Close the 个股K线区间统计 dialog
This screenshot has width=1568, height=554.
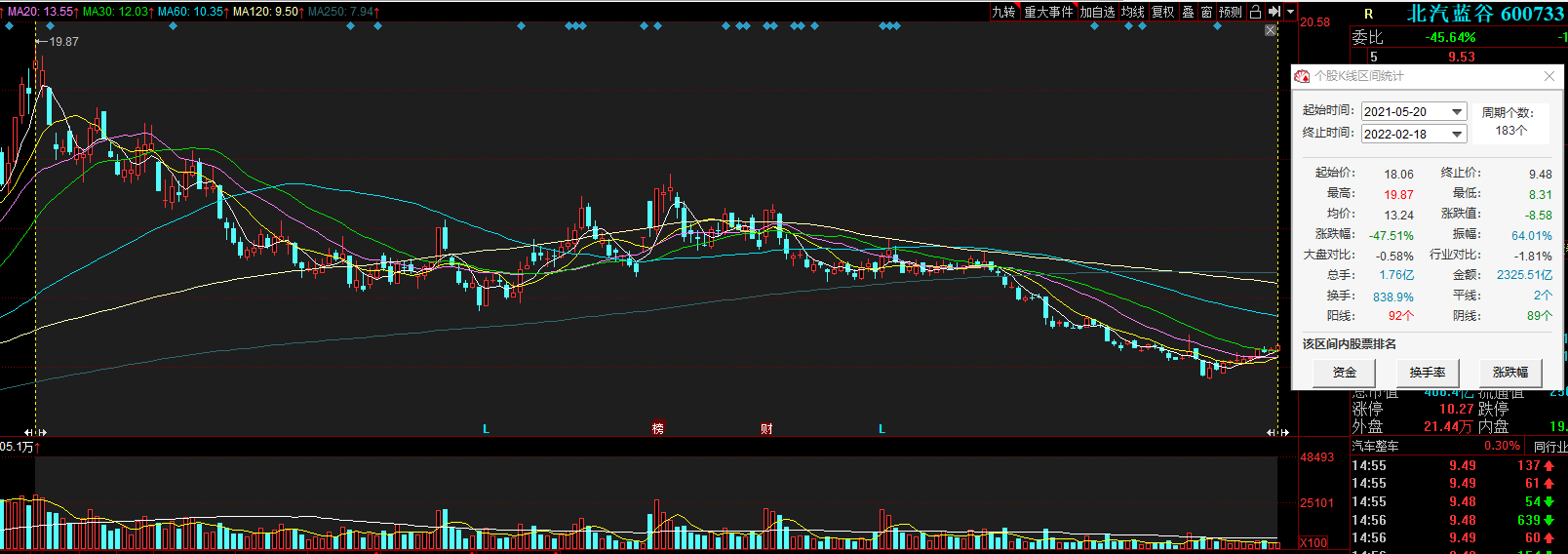pos(1549,76)
